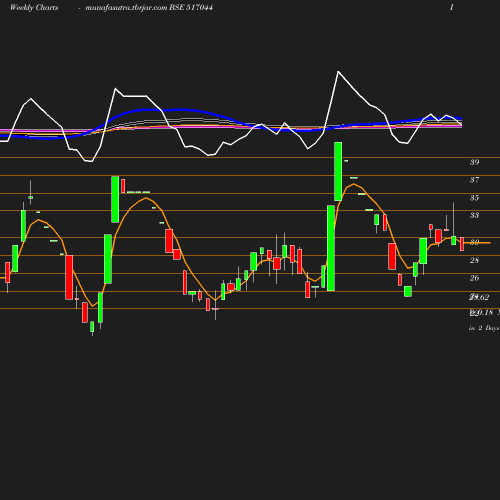Click the price axis label 37
Viewport: 500px width, 500px height.
tap(474, 180)
